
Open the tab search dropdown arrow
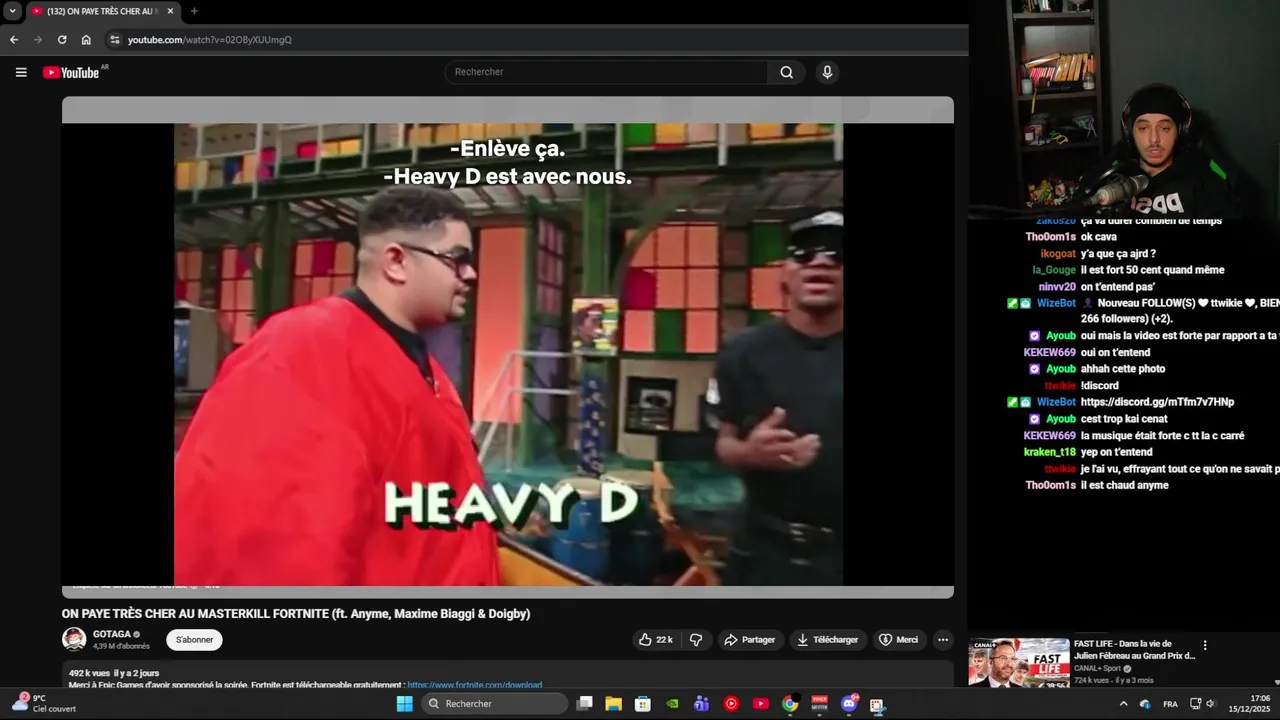(12, 11)
